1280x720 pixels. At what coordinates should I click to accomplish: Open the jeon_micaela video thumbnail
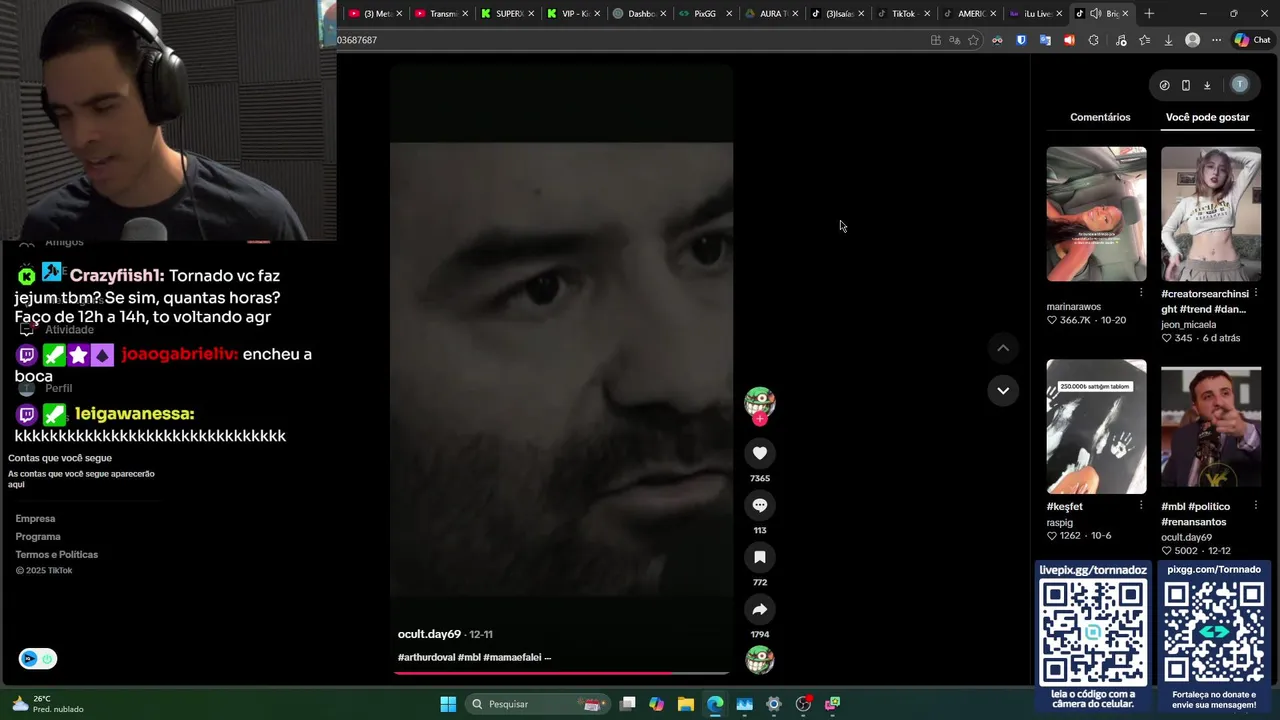tap(1211, 214)
